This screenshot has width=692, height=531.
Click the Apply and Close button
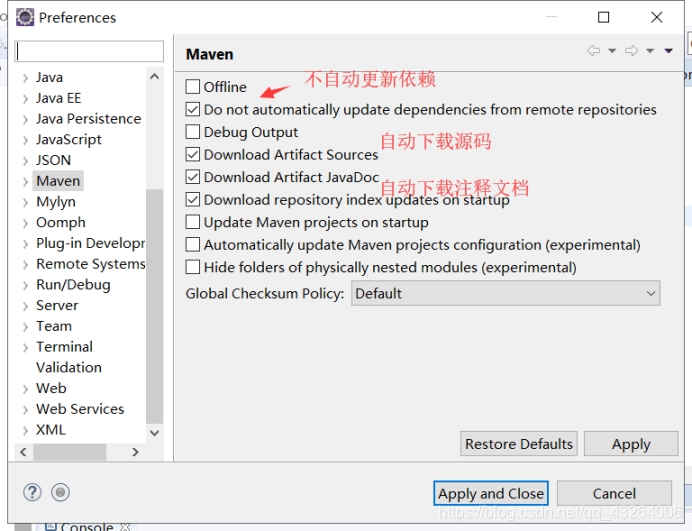(491, 493)
